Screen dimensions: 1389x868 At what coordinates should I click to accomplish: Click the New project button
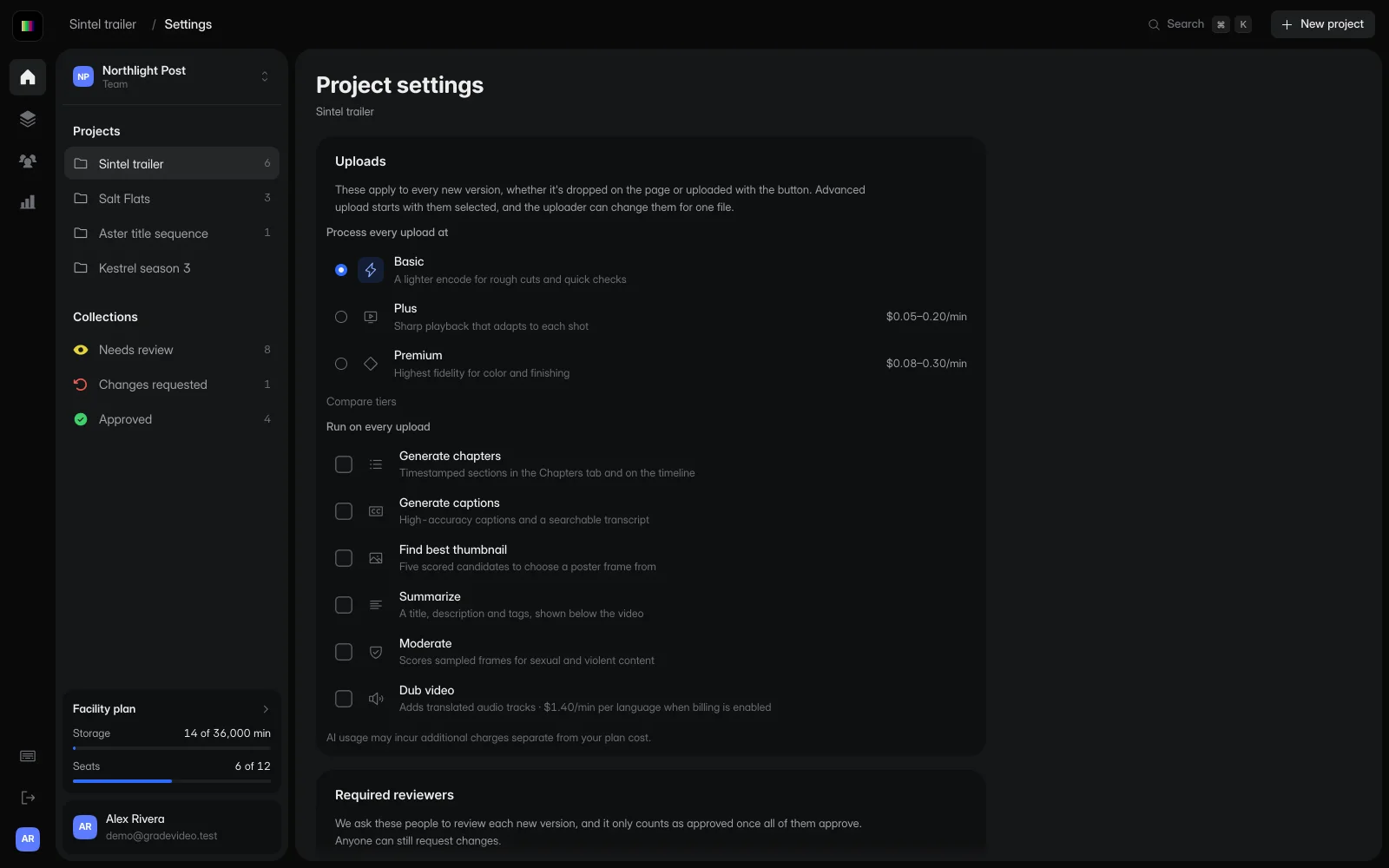[1323, 24]
